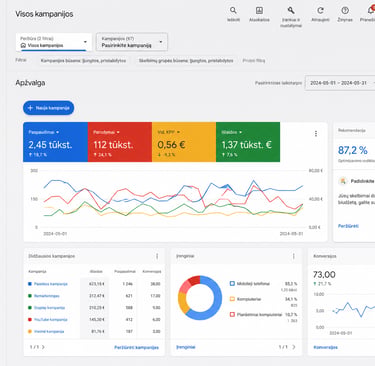Screen dimensions: 375x366
Task: Open the overview chart card three-dot menu
Action: pyautogui.click(x=316, y=134)
